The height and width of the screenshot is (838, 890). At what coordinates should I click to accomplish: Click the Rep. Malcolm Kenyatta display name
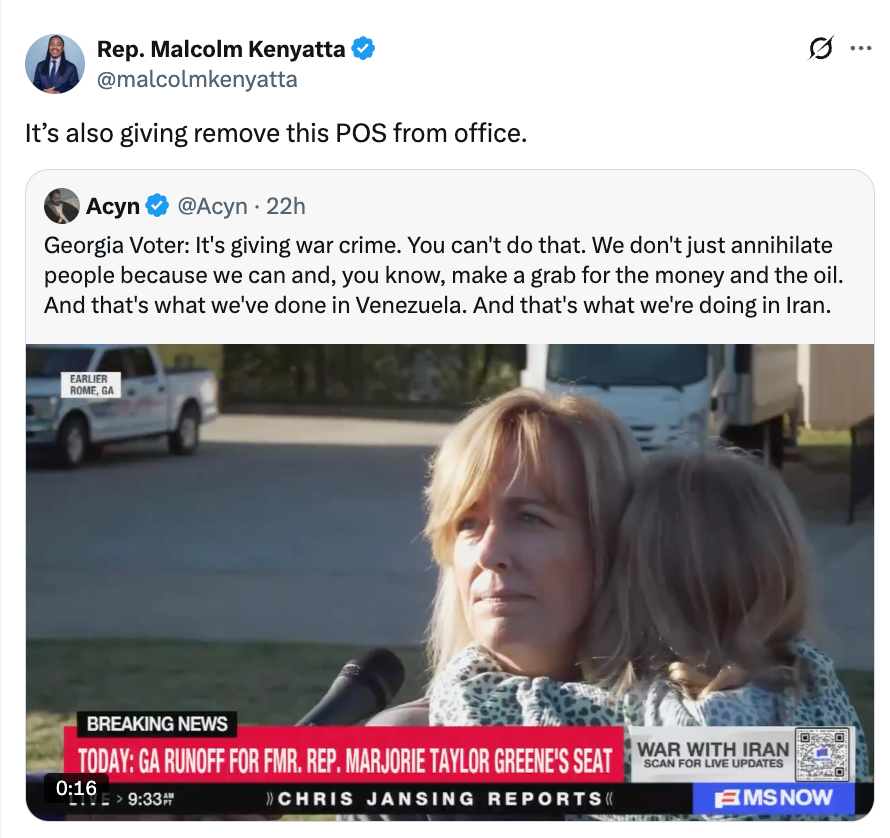click(221, 49)
